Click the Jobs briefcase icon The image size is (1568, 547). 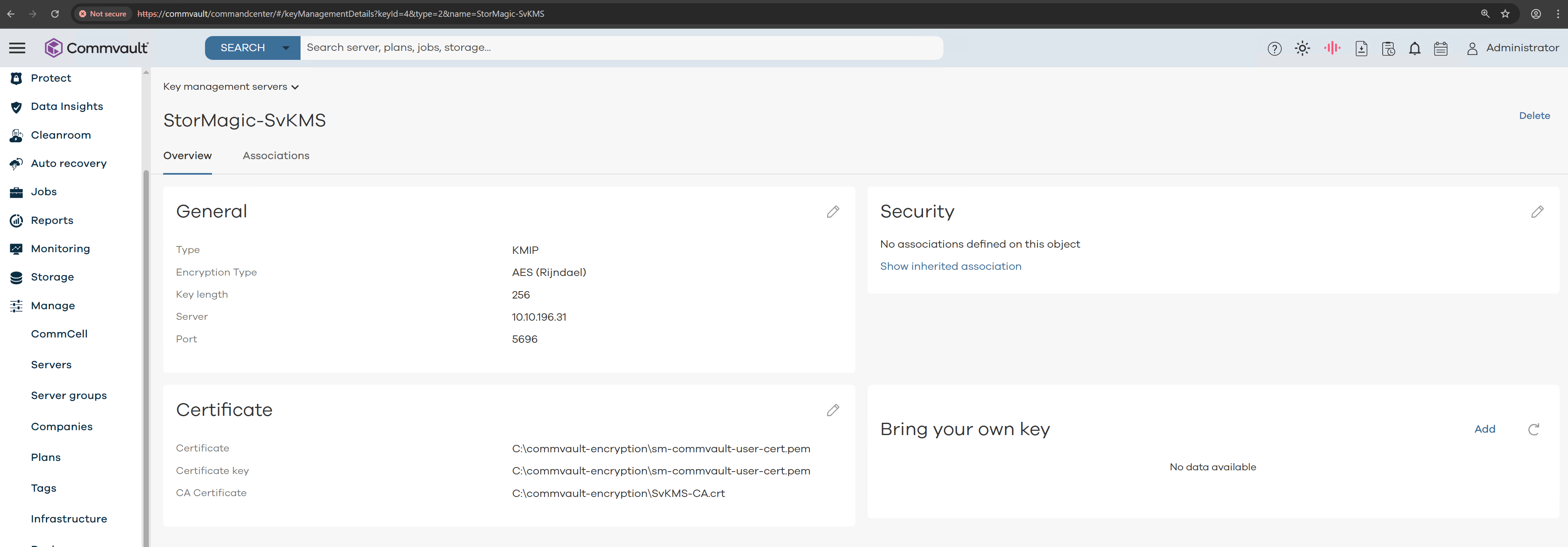coord(16,192)
